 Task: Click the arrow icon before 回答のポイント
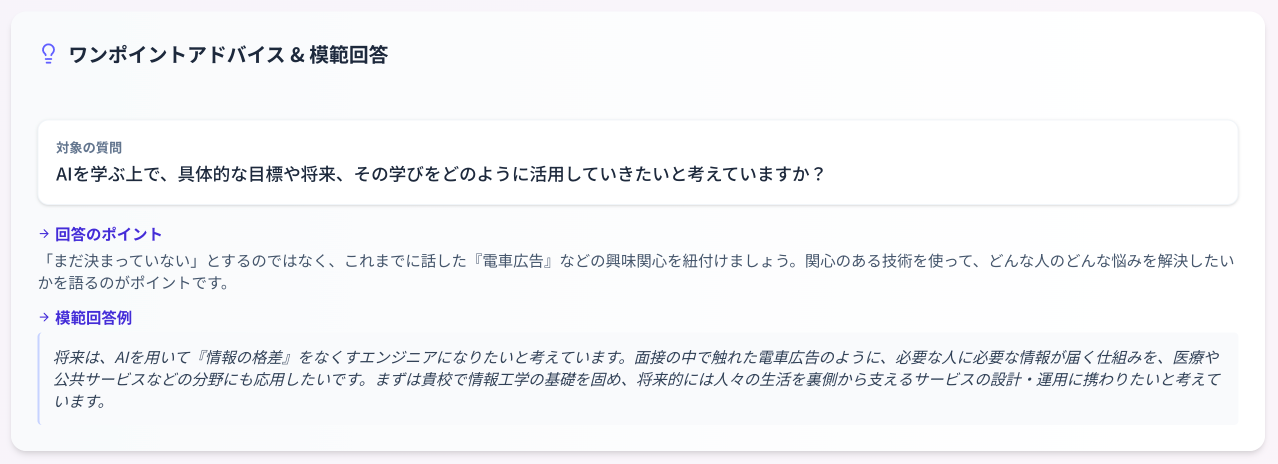(x=44, y=234)
